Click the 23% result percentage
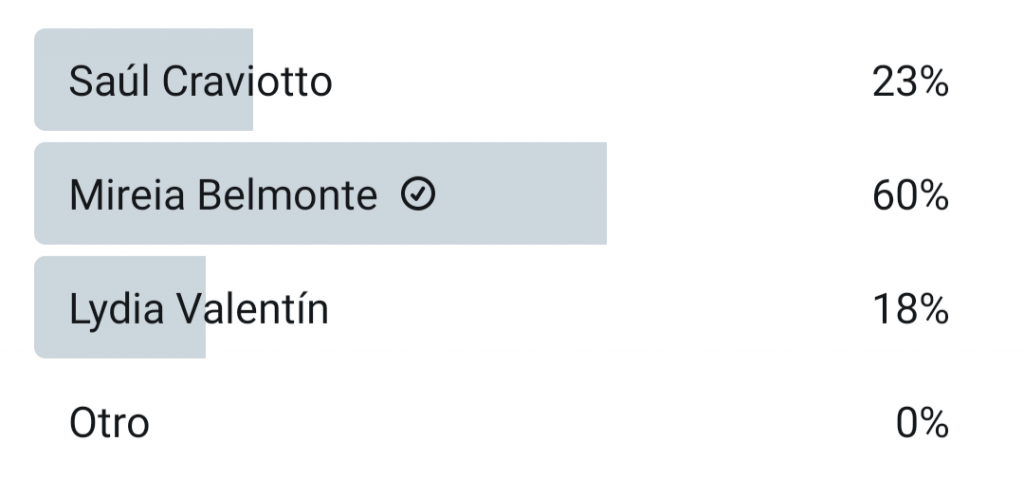 (x=909, y=82)
